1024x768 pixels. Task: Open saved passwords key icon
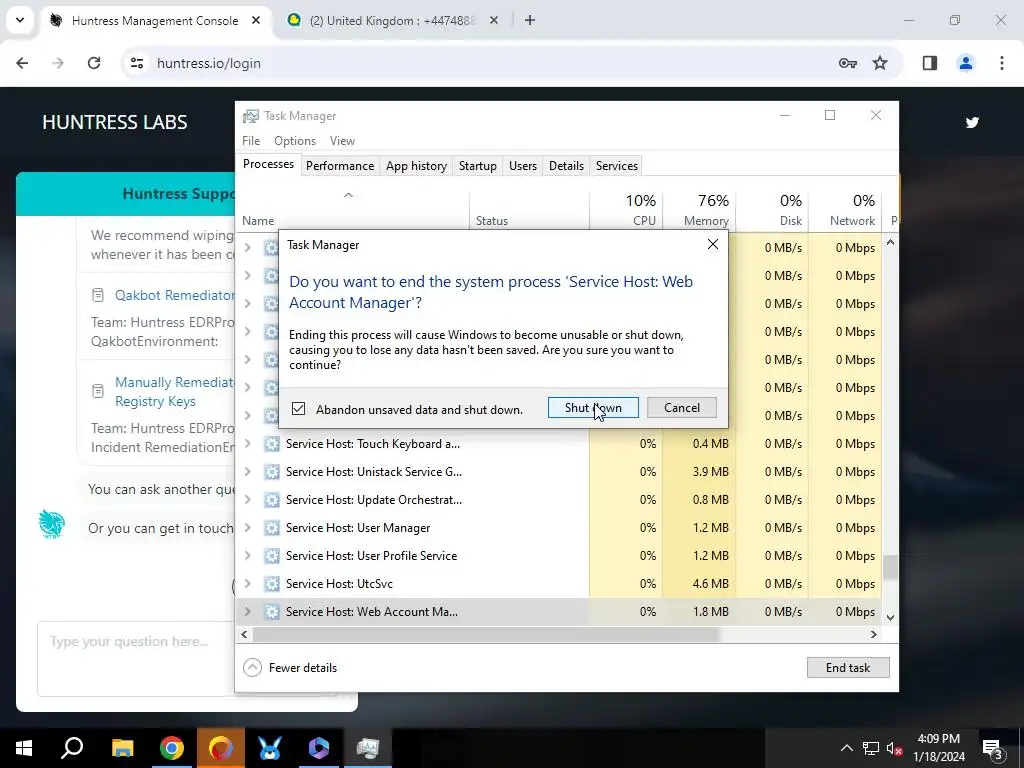point(848,63)
